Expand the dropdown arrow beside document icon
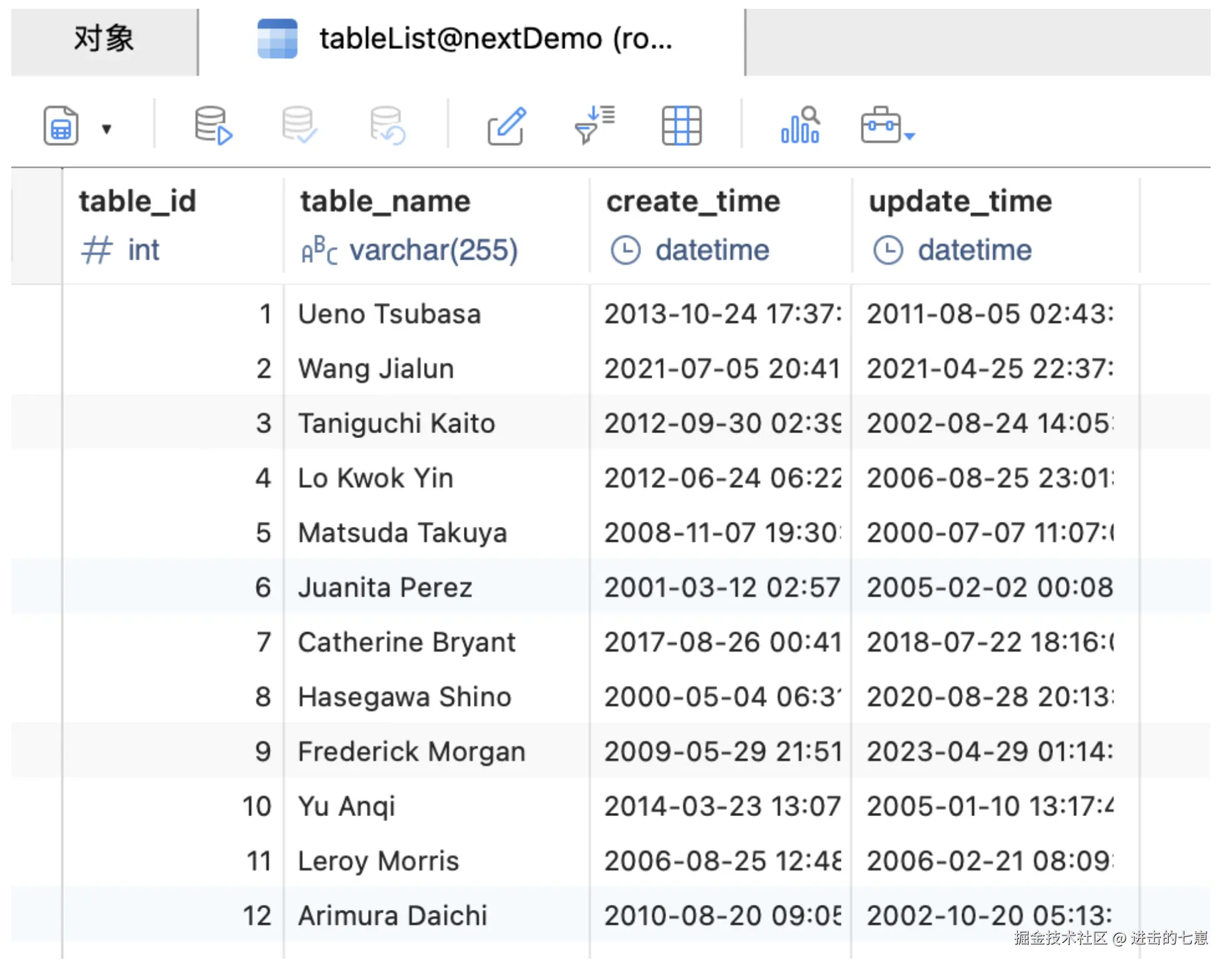Image resolution: width=1232 pixels, height=970 pixels. pos(106,129)
